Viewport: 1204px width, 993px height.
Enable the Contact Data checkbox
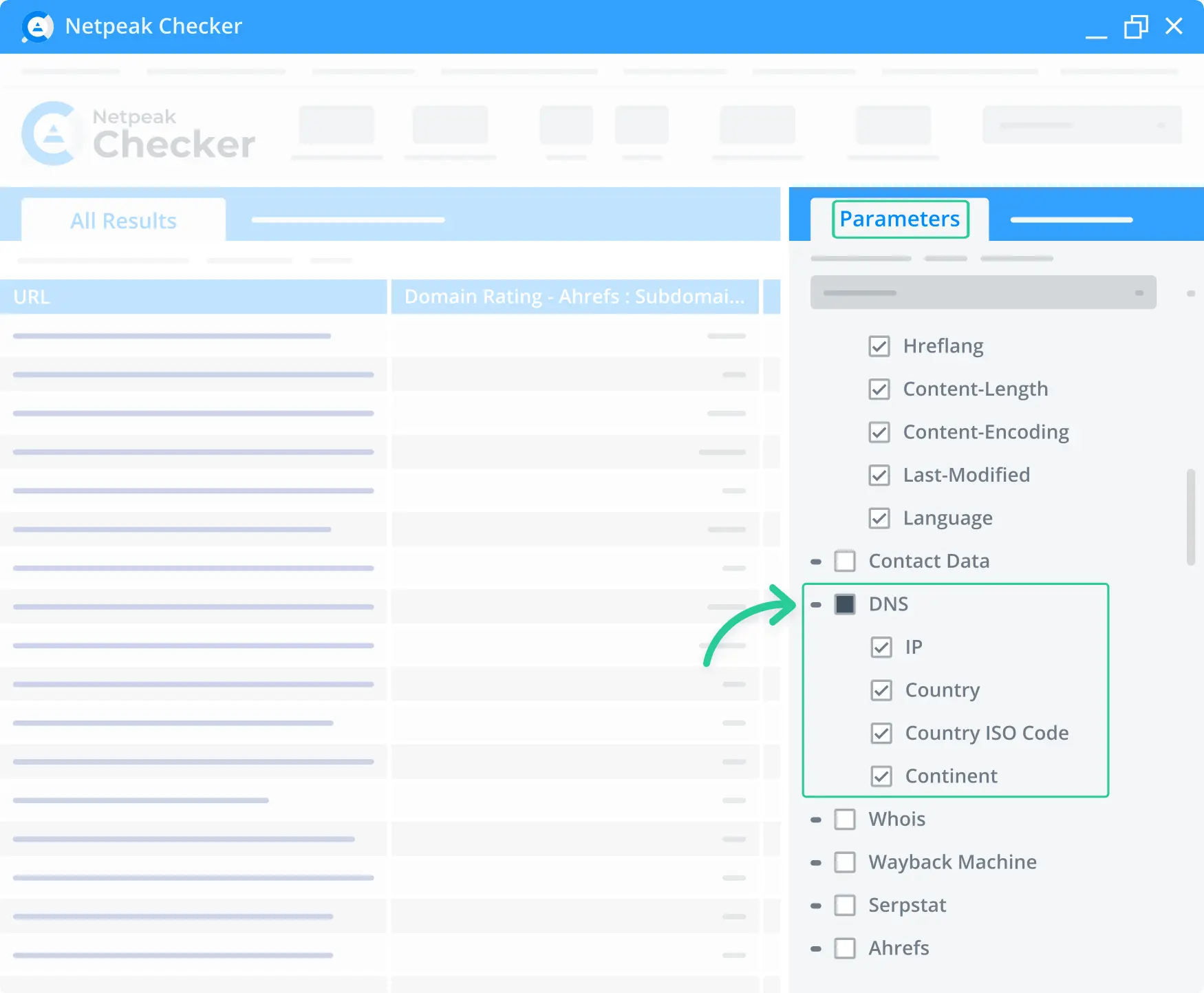(845, 562)
